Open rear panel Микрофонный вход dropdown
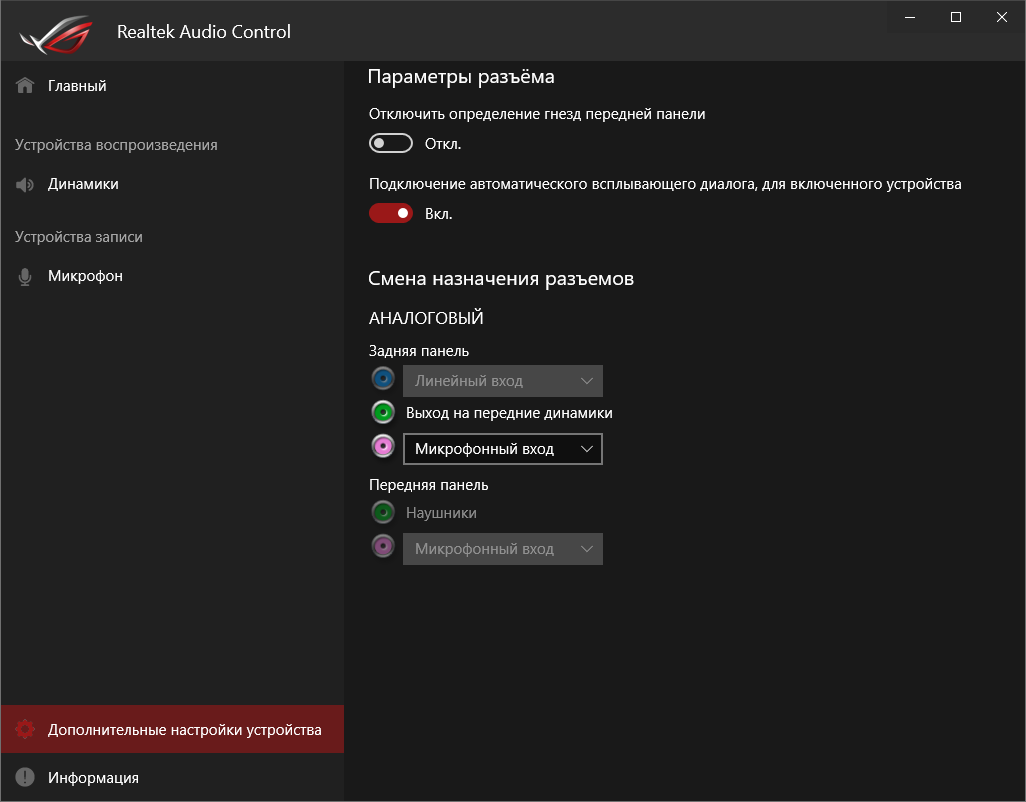The width and height of the screenshot is (1026, 802). 503,449
